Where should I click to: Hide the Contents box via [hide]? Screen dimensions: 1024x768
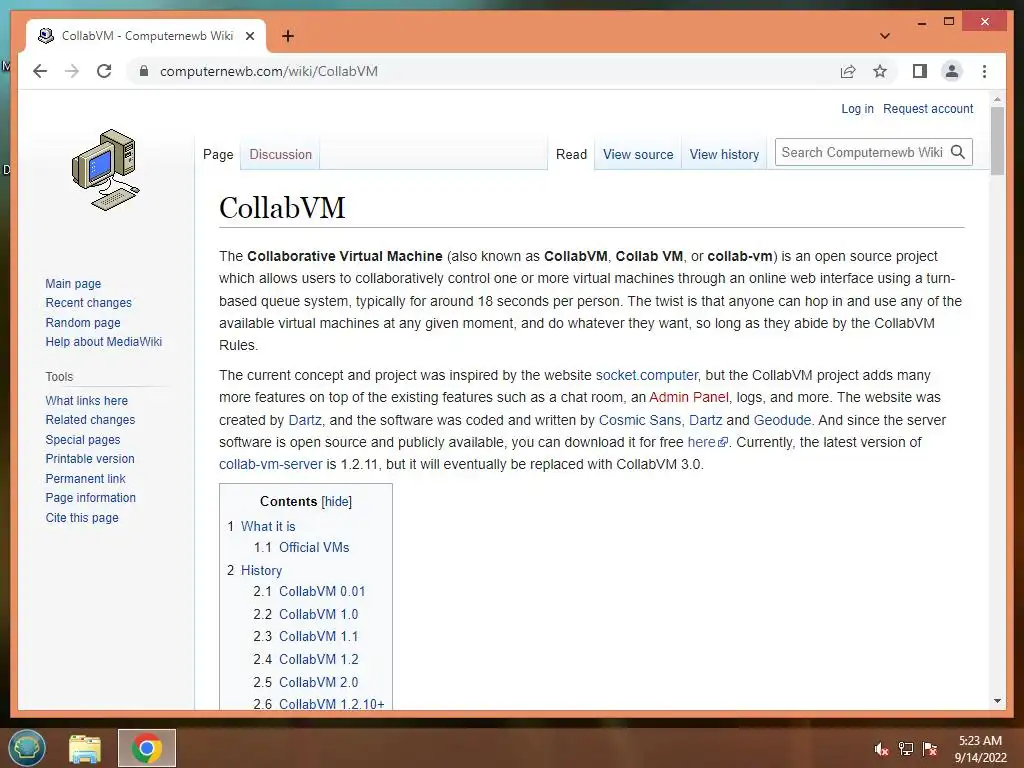click(336, 502)
